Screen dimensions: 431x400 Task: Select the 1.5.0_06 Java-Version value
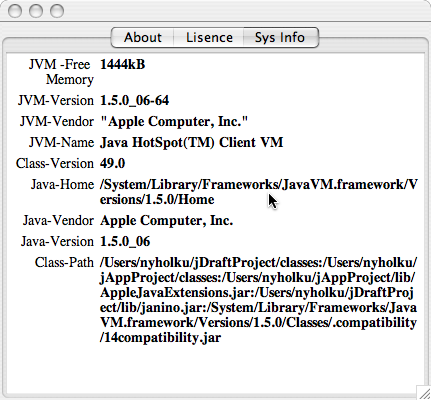point(125,241)
